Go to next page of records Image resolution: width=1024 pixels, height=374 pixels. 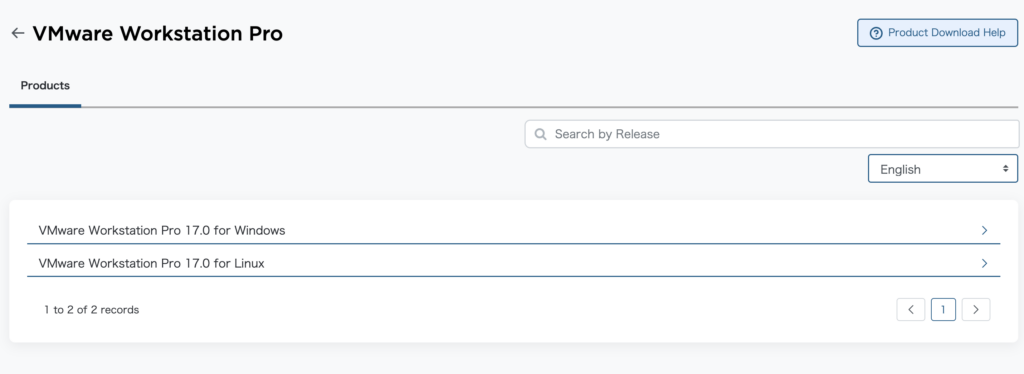point(976,309)
